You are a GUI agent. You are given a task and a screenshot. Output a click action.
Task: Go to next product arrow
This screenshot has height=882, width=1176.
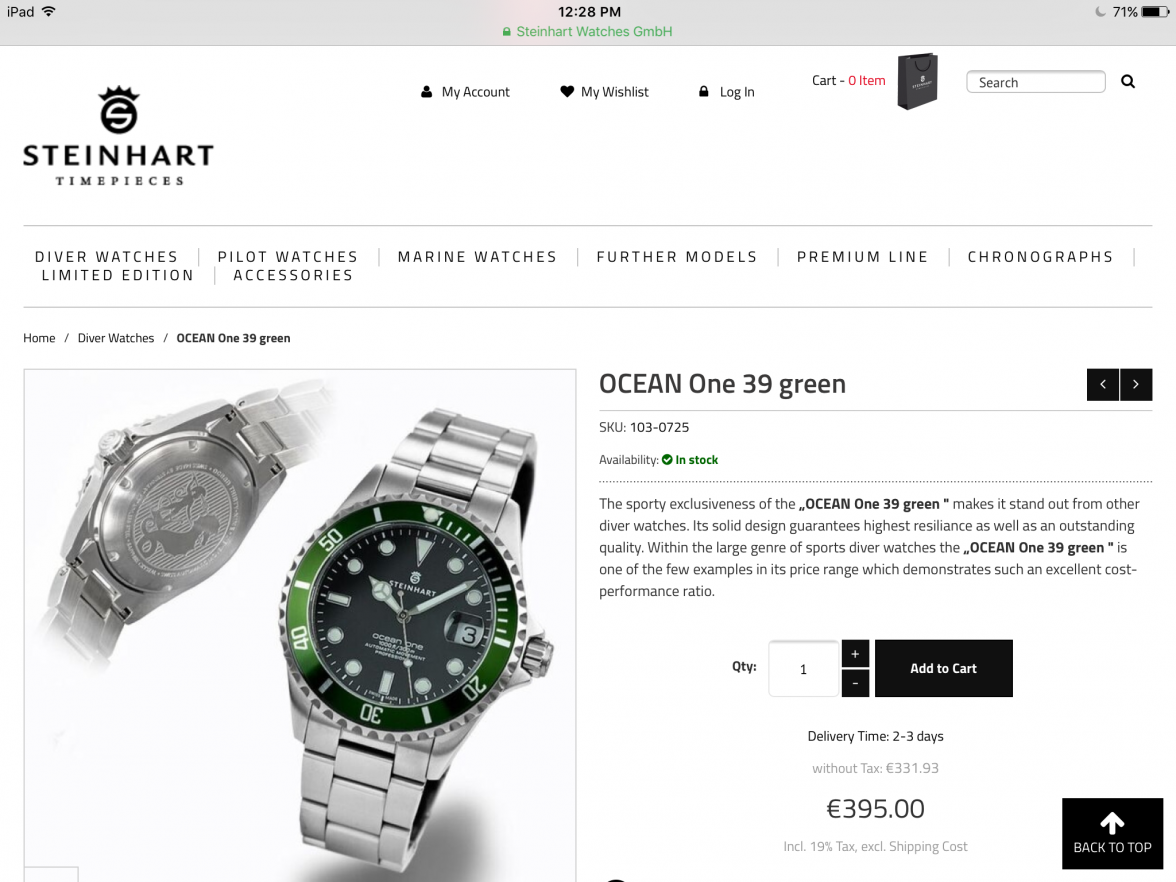pos(1136,384)
